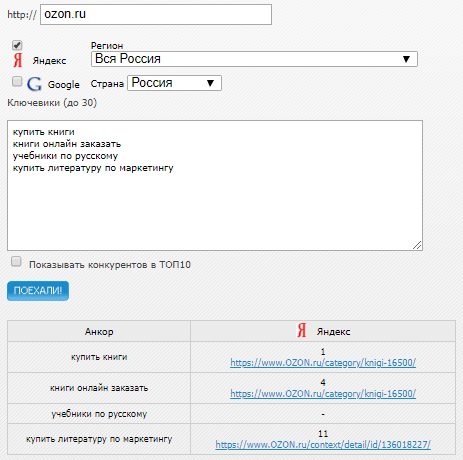Open the Страна dropdown Россия
Screen dimensions: 463x460
pos(174,83)
